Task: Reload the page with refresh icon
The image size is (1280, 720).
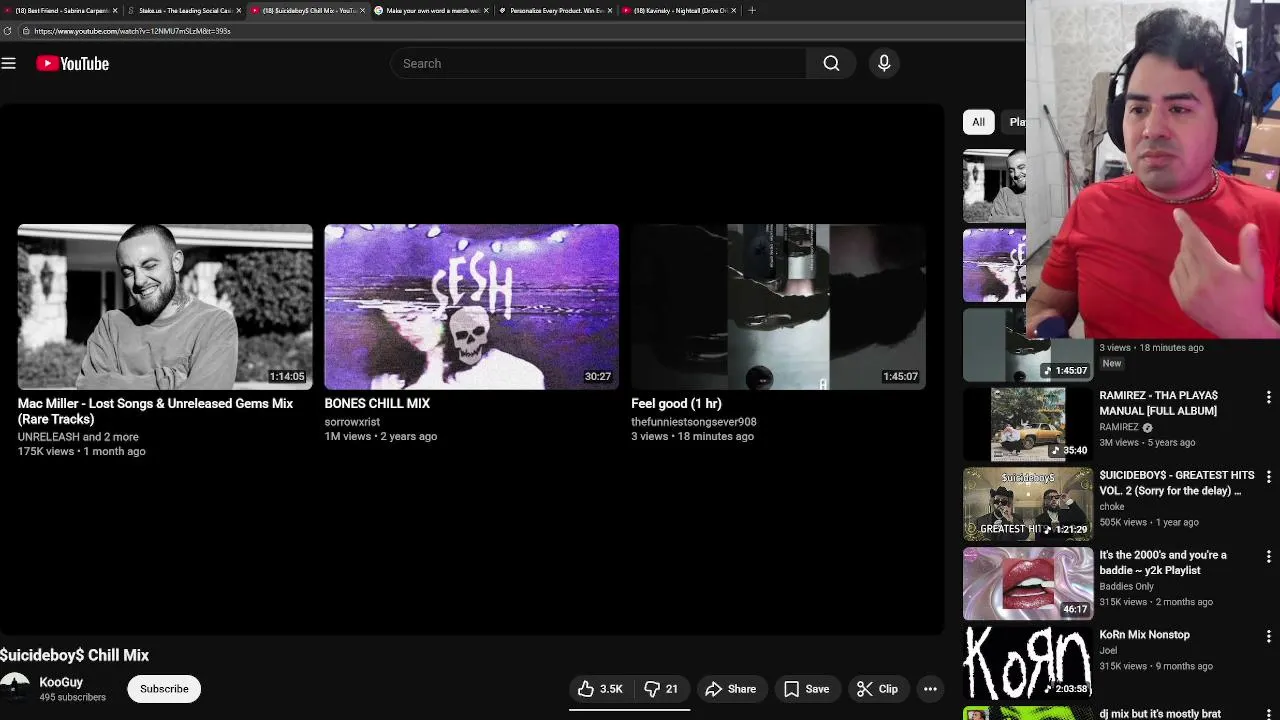Action: pyautogui.click(x=8, y=31)
